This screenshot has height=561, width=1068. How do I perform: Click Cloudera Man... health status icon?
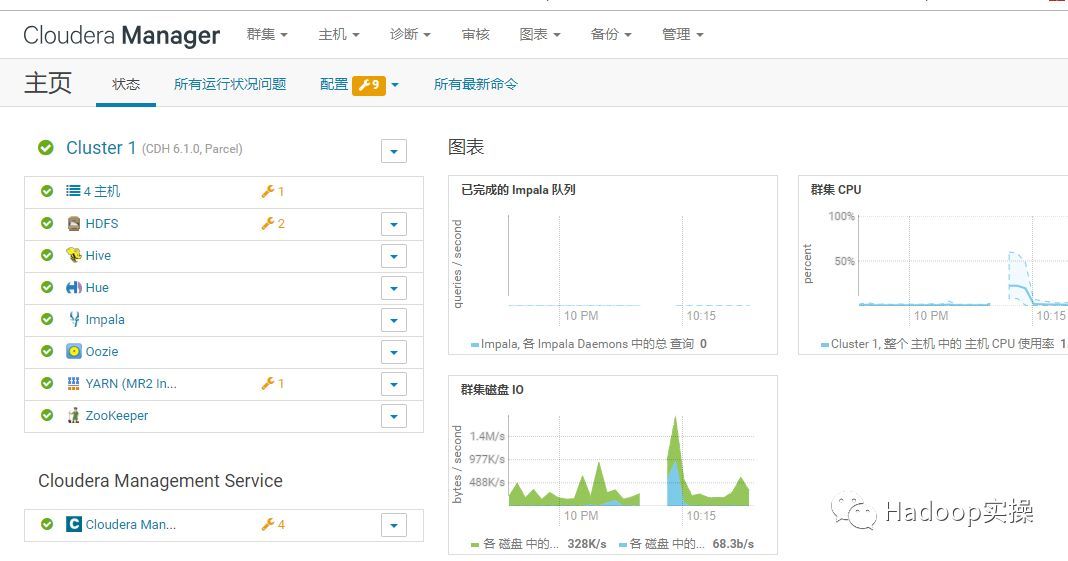[47, 524]
